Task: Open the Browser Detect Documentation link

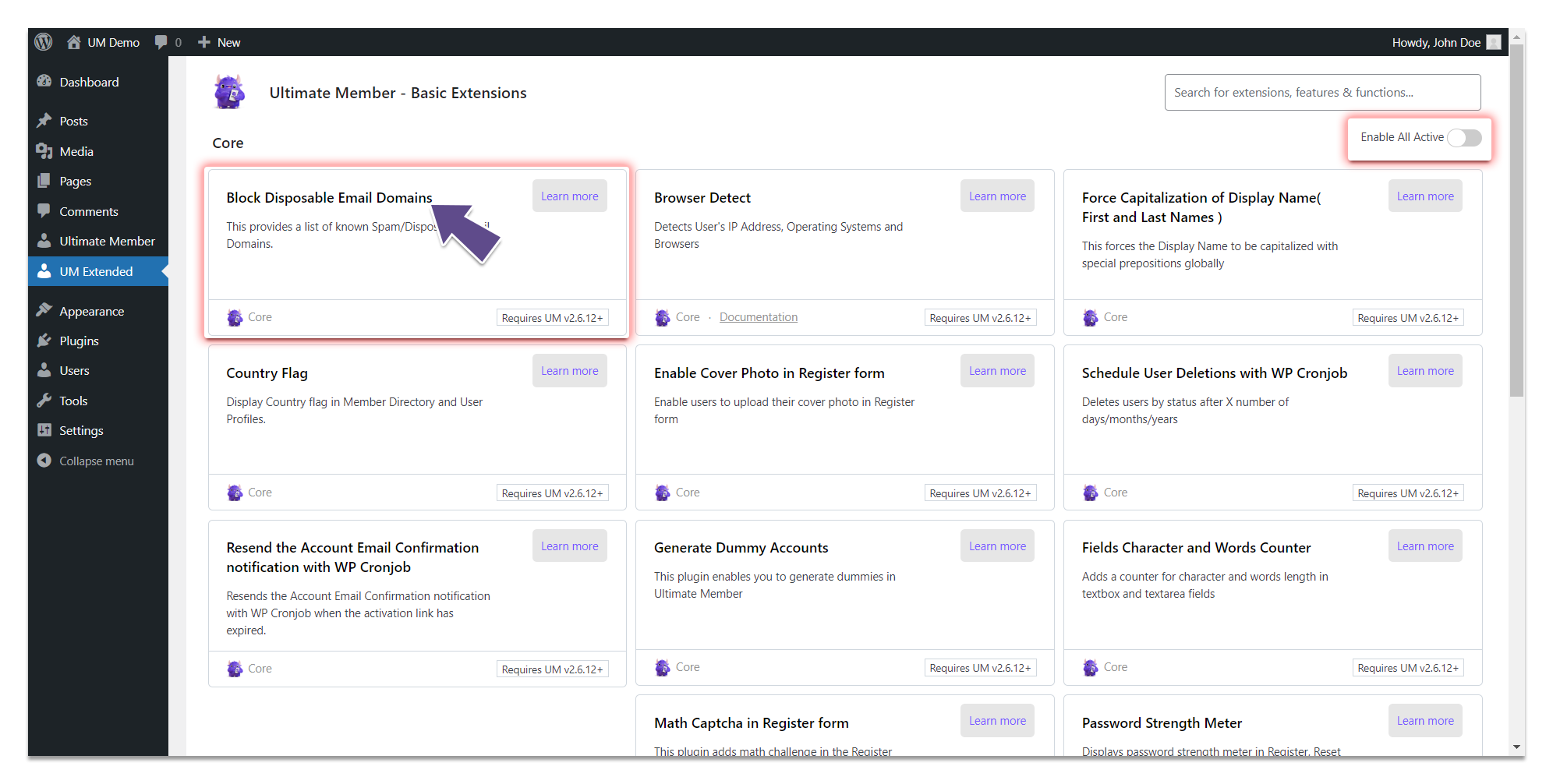Action: coord(759,317)
